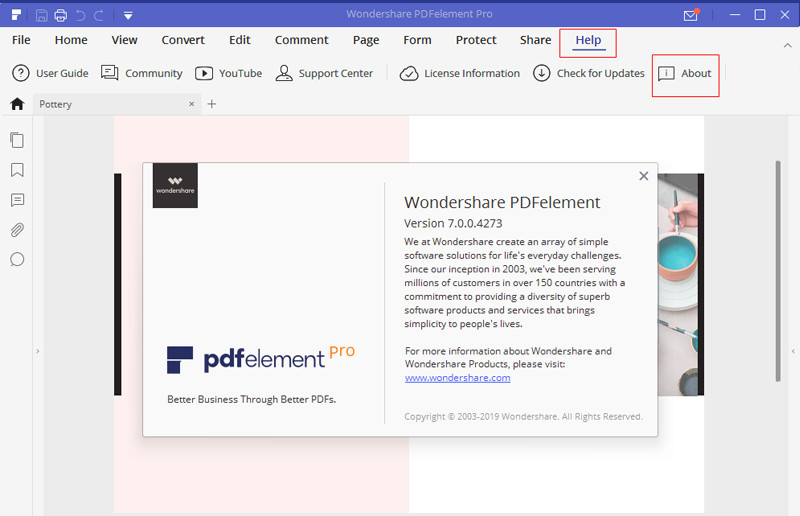
Task: Click the PDFelement logo icon in title bar
Action: coord(16,14)
